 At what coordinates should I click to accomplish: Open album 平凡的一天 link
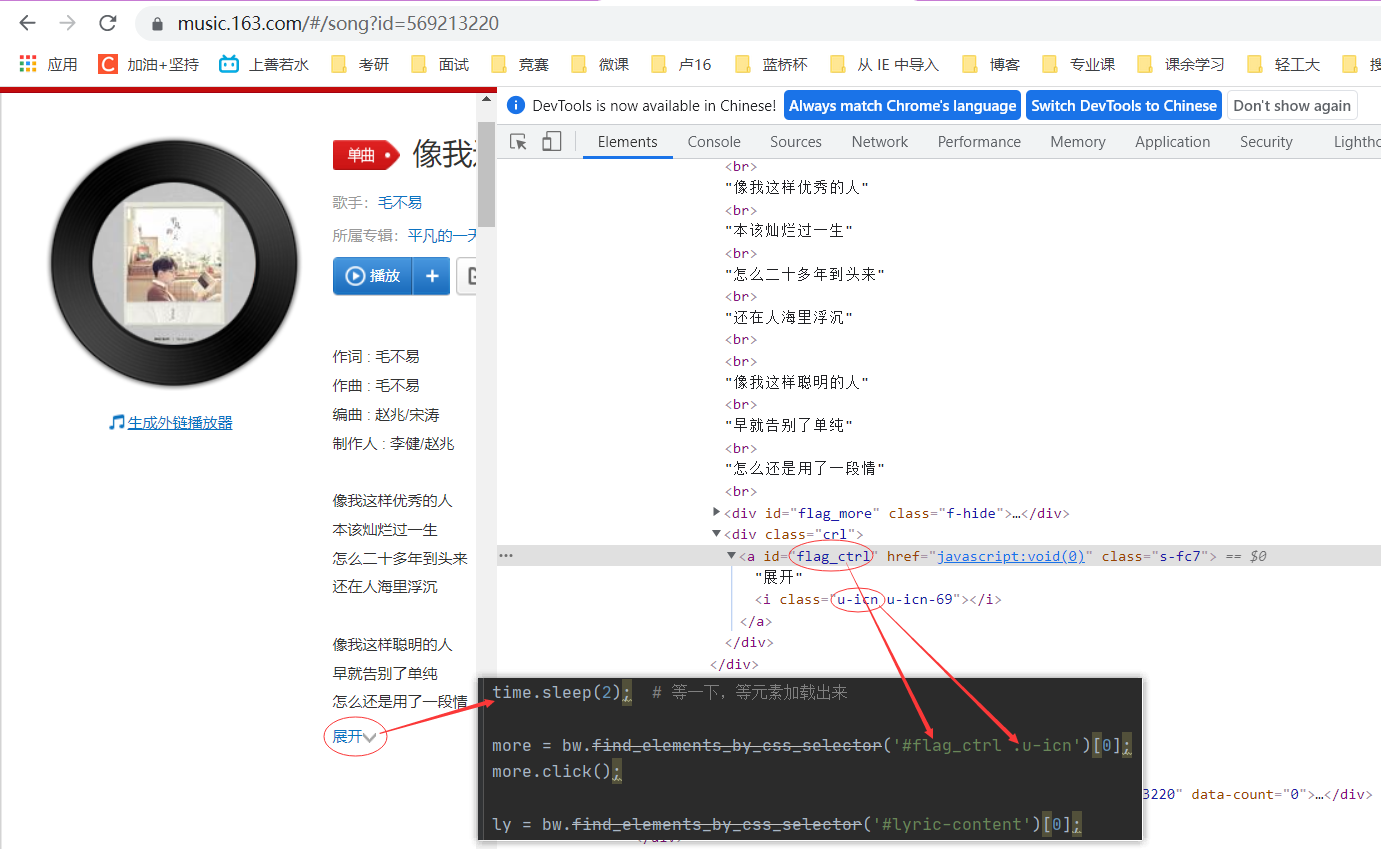pyautogui.click(x=442, y=236)
